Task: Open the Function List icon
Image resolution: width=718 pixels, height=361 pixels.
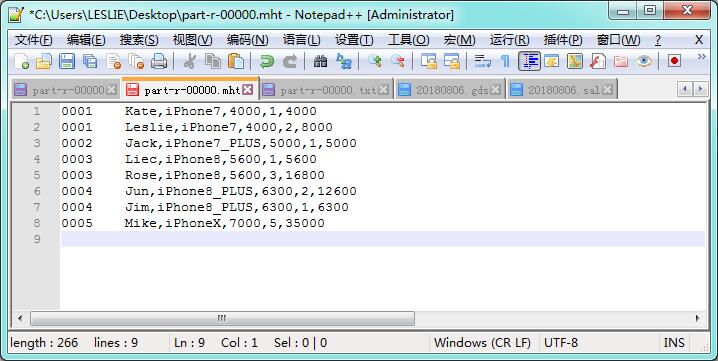Action: [598, 61]
